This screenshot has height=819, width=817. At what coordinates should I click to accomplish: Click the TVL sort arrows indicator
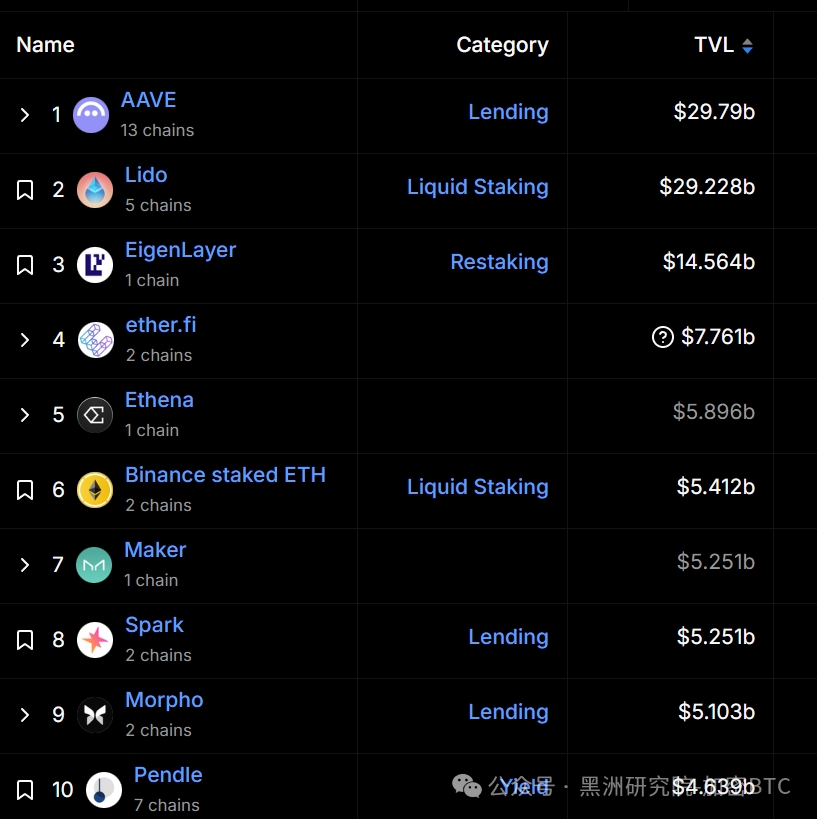click(x=748, y=46)
